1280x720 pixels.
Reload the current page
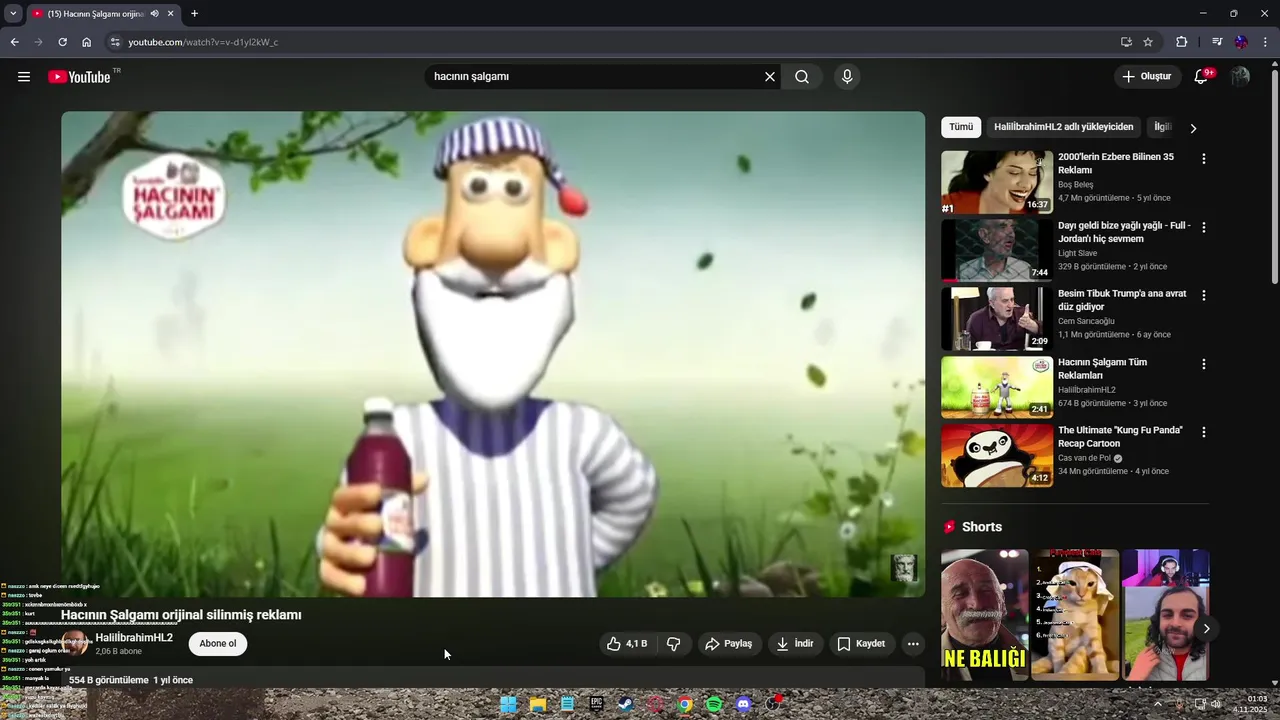62,42
